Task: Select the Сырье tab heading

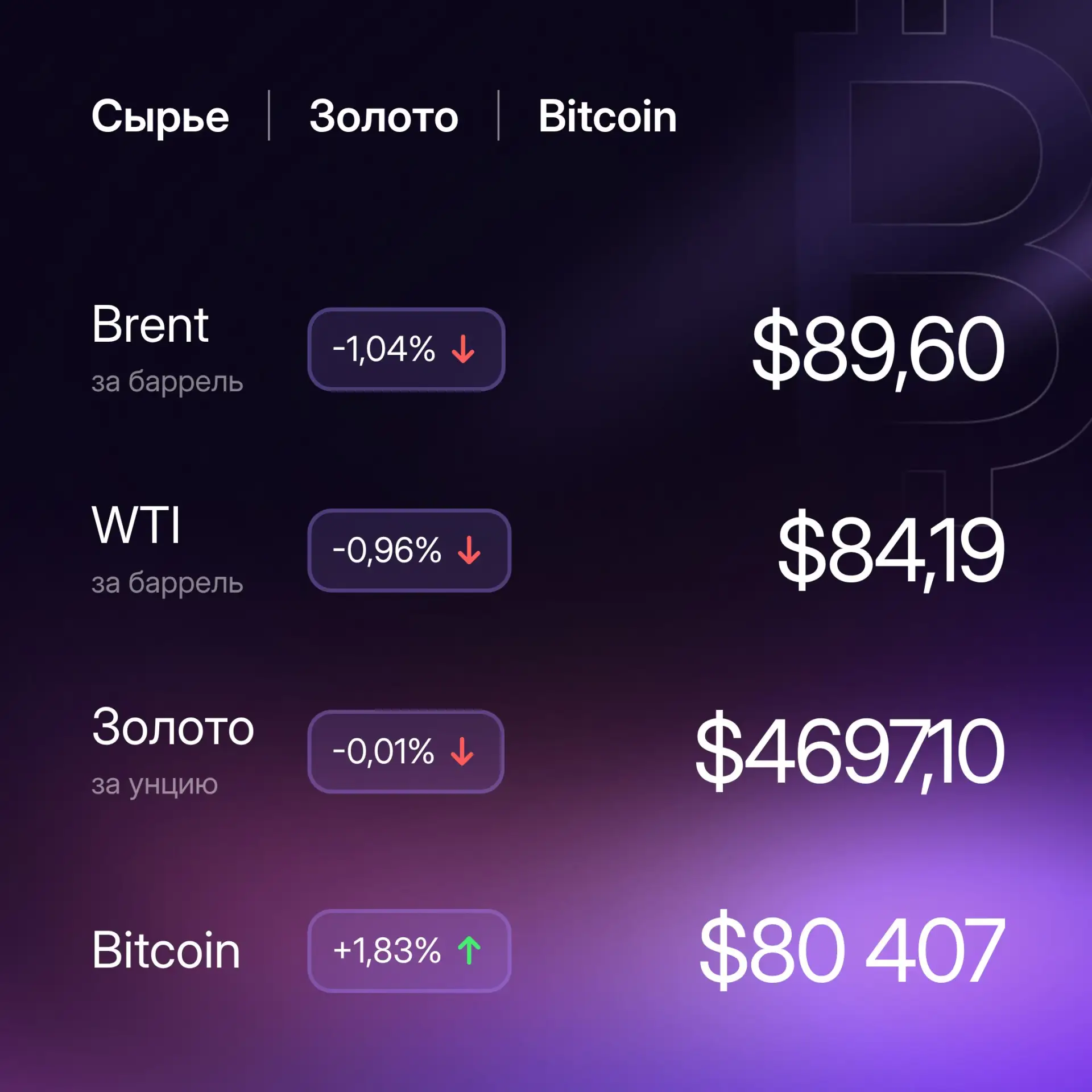Action: (x=160, y=117)
